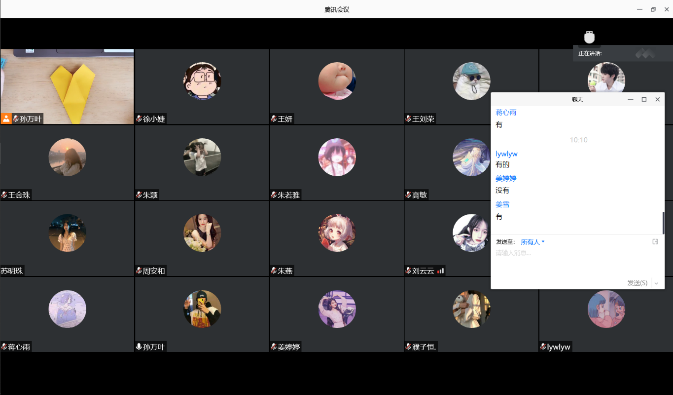The image size is (673, 395).
Task: Click the muted mic icon under the pink-haired anime avatar
Action: pyautogui.click(x=274, y=271)
